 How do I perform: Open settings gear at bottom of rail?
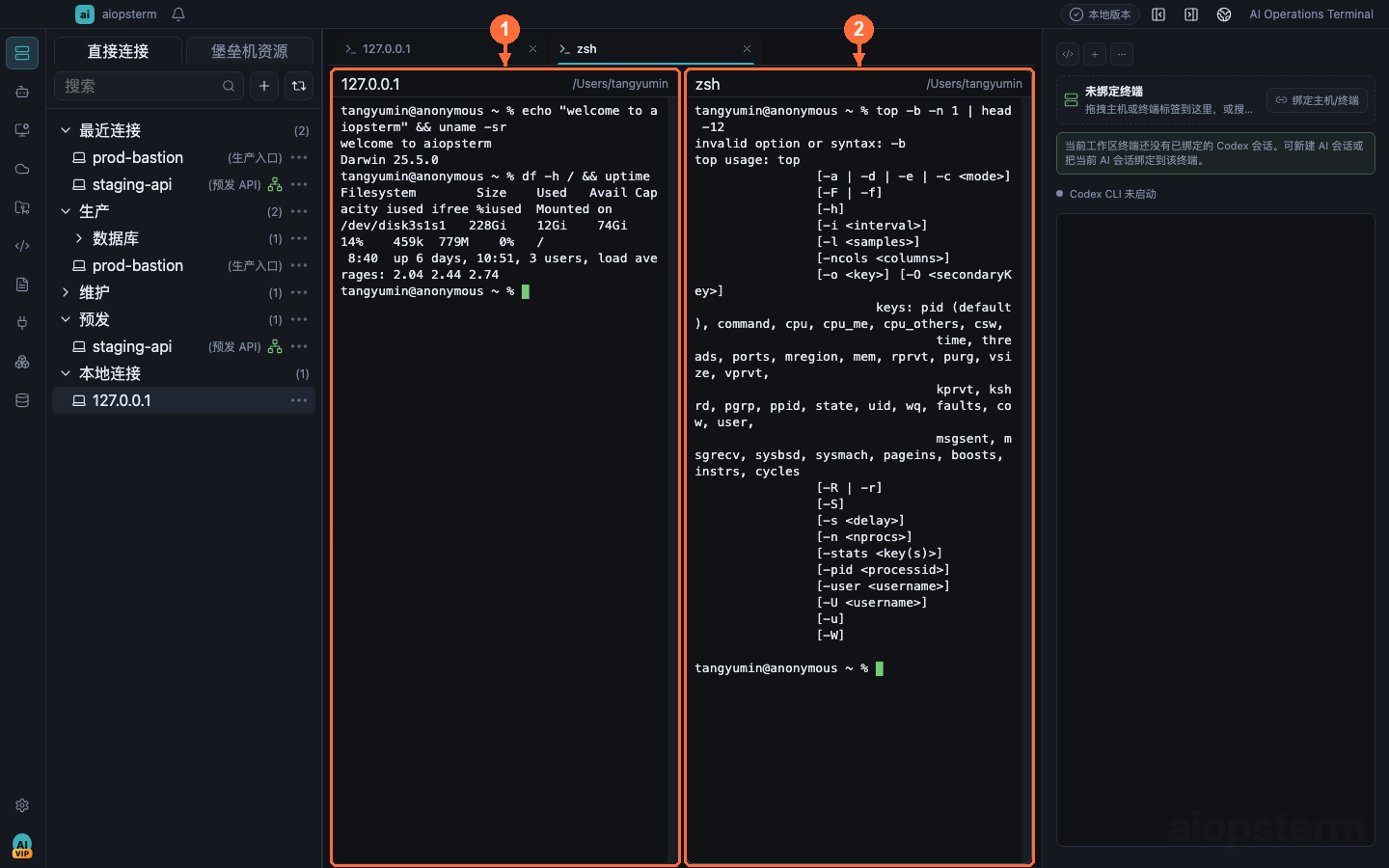22,805
